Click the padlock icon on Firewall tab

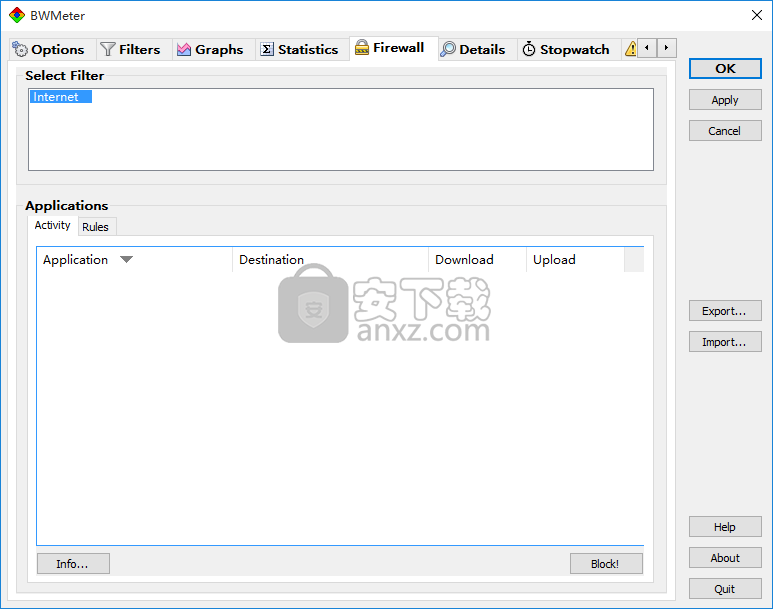(x=362, y=47)
